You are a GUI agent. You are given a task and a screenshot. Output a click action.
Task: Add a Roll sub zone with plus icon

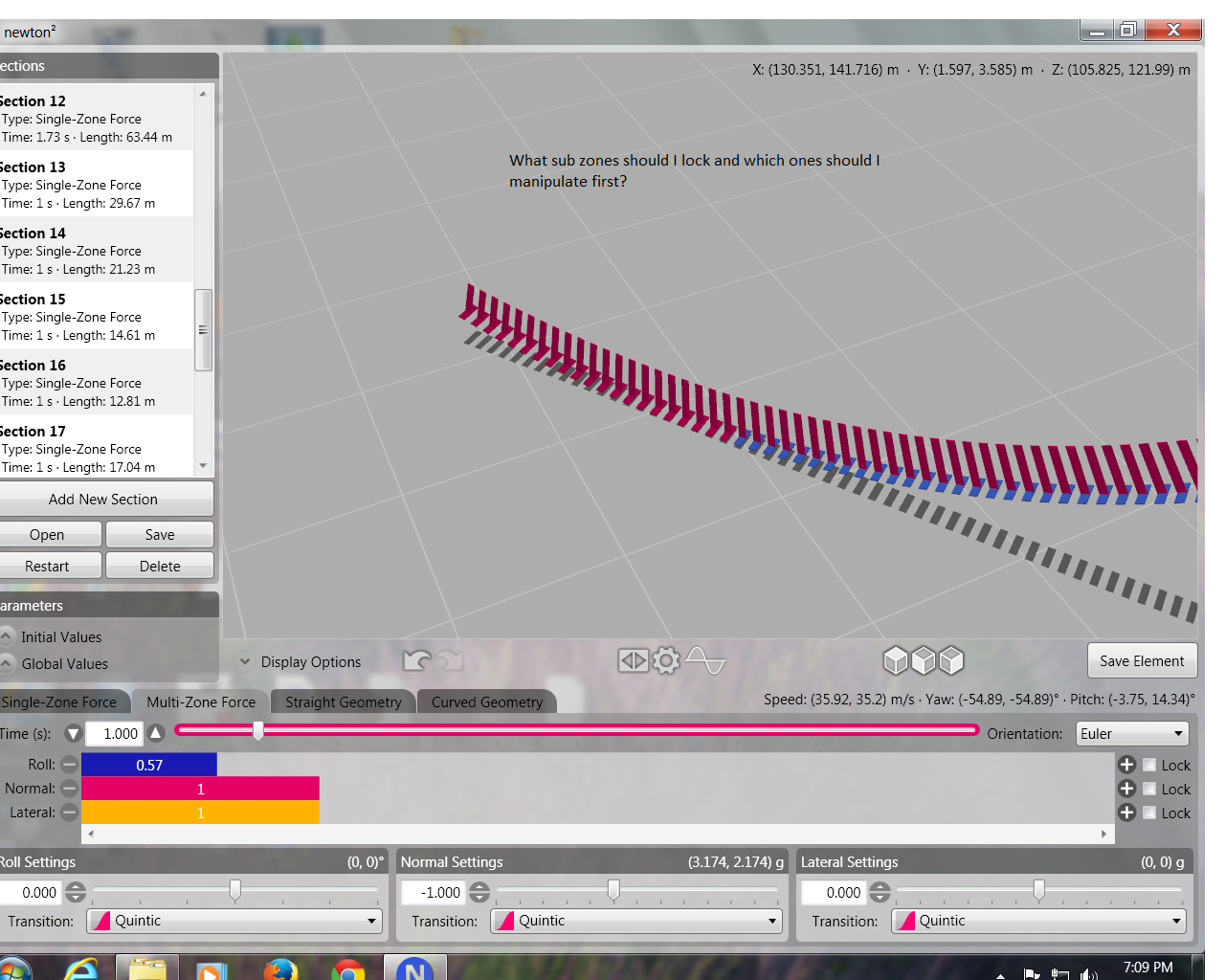(x=1126, y=765)
